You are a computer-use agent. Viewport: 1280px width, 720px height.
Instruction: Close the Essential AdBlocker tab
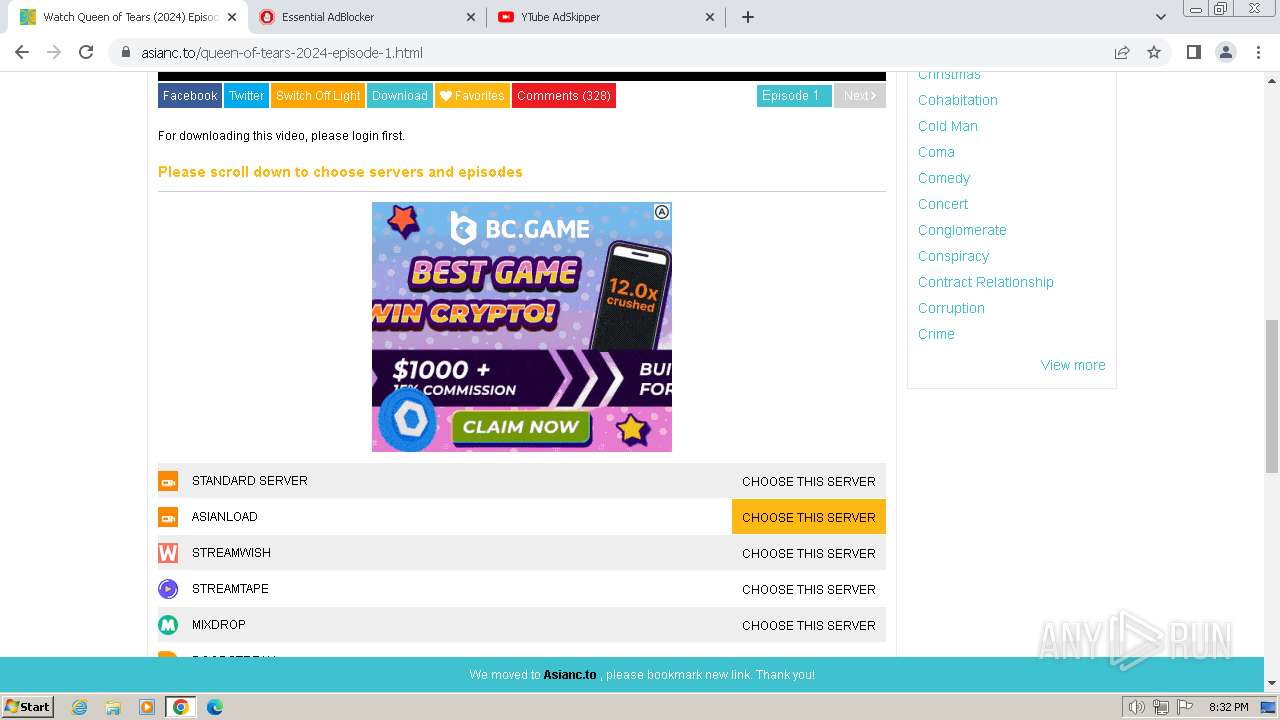coord(471,17)
